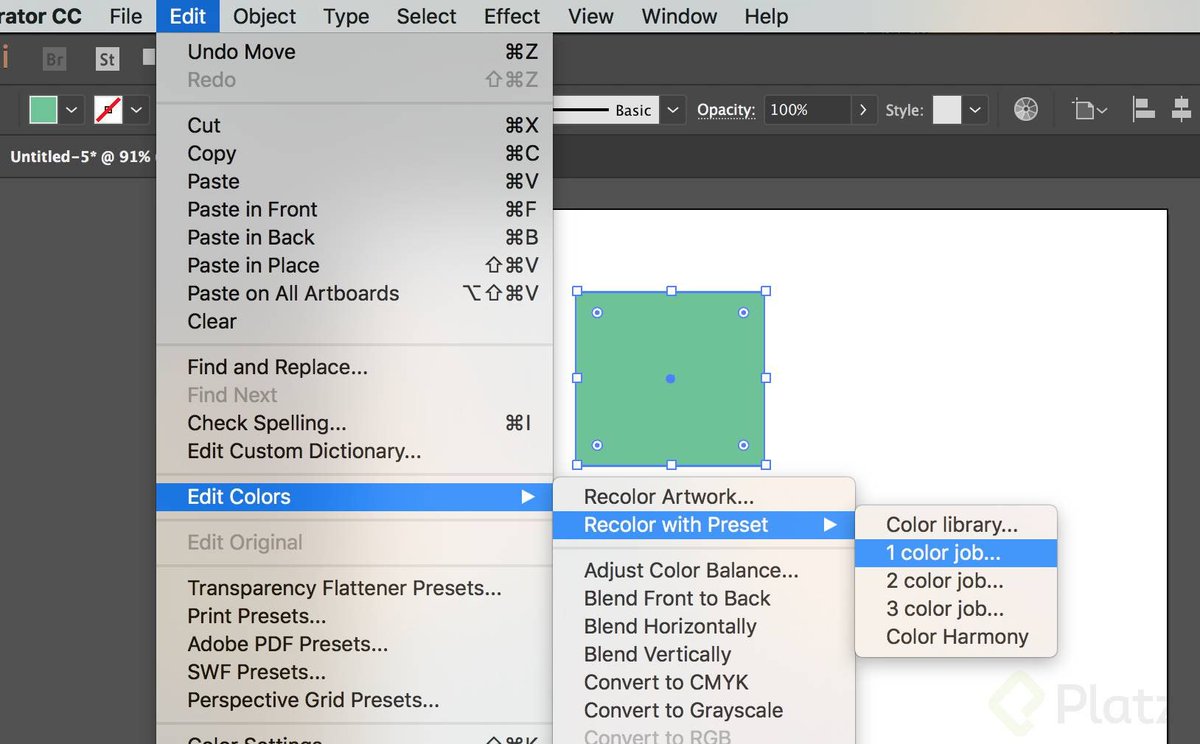1200x744 pixels.
Task: Open the Basic brush definition dropdown
Action: click(674, 110)
